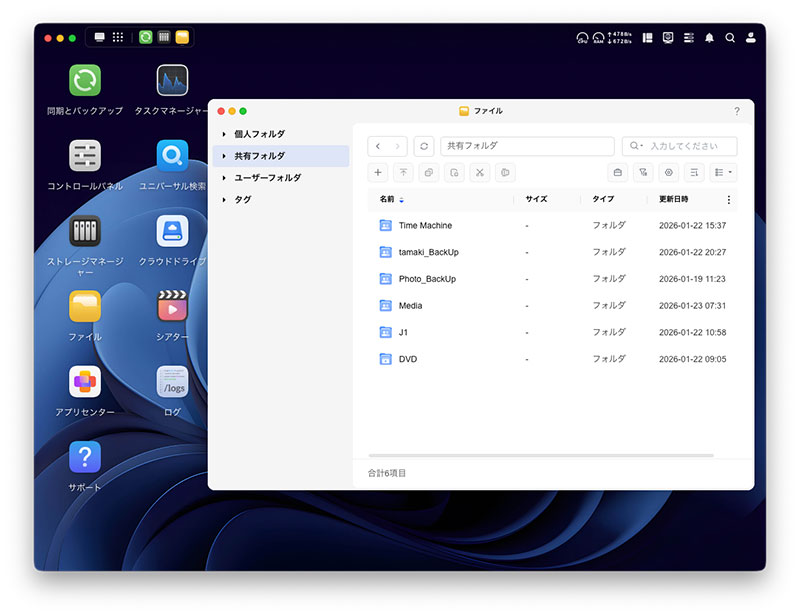Sort files by the 名前 column header
800x616 pixels.
pos(387,199)
